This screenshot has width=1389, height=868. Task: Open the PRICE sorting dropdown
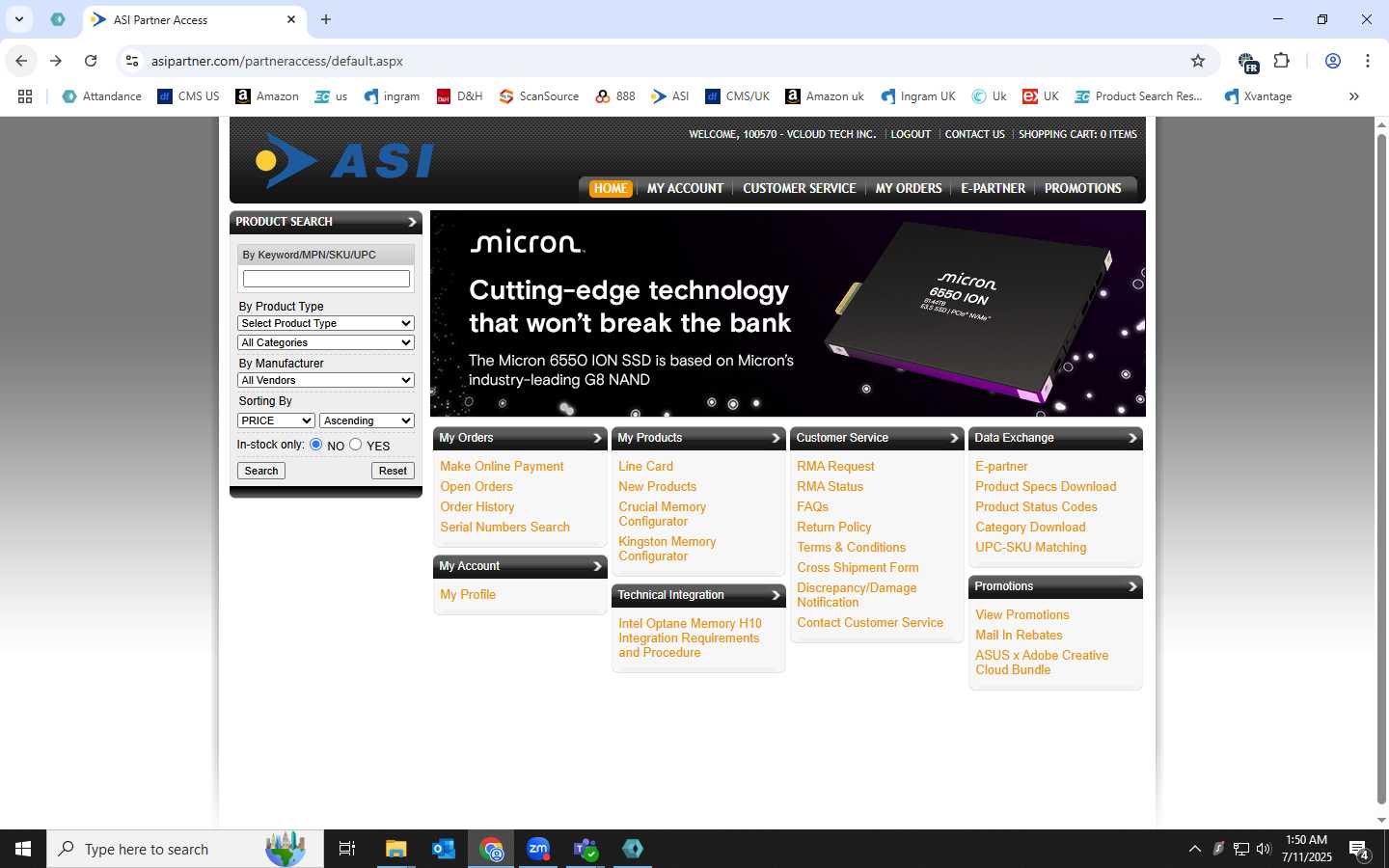pos(276,420)
